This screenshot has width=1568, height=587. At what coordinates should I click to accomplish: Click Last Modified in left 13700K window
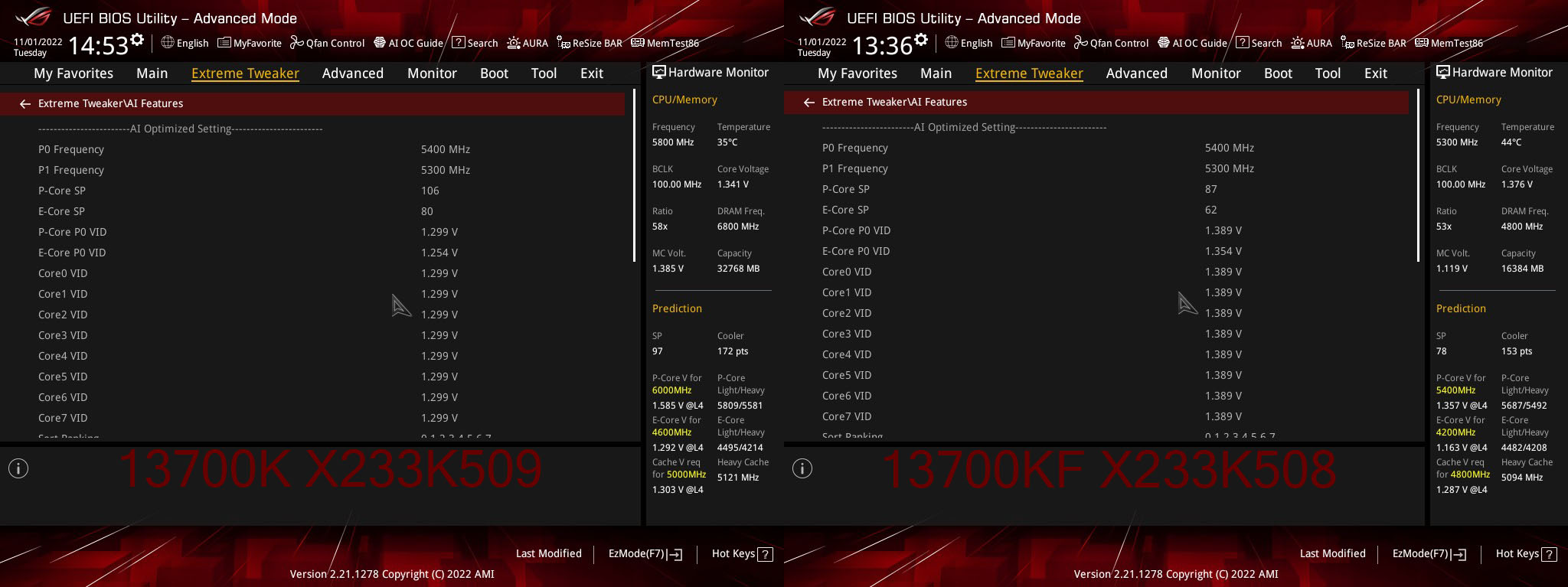(x=549, y=553)
